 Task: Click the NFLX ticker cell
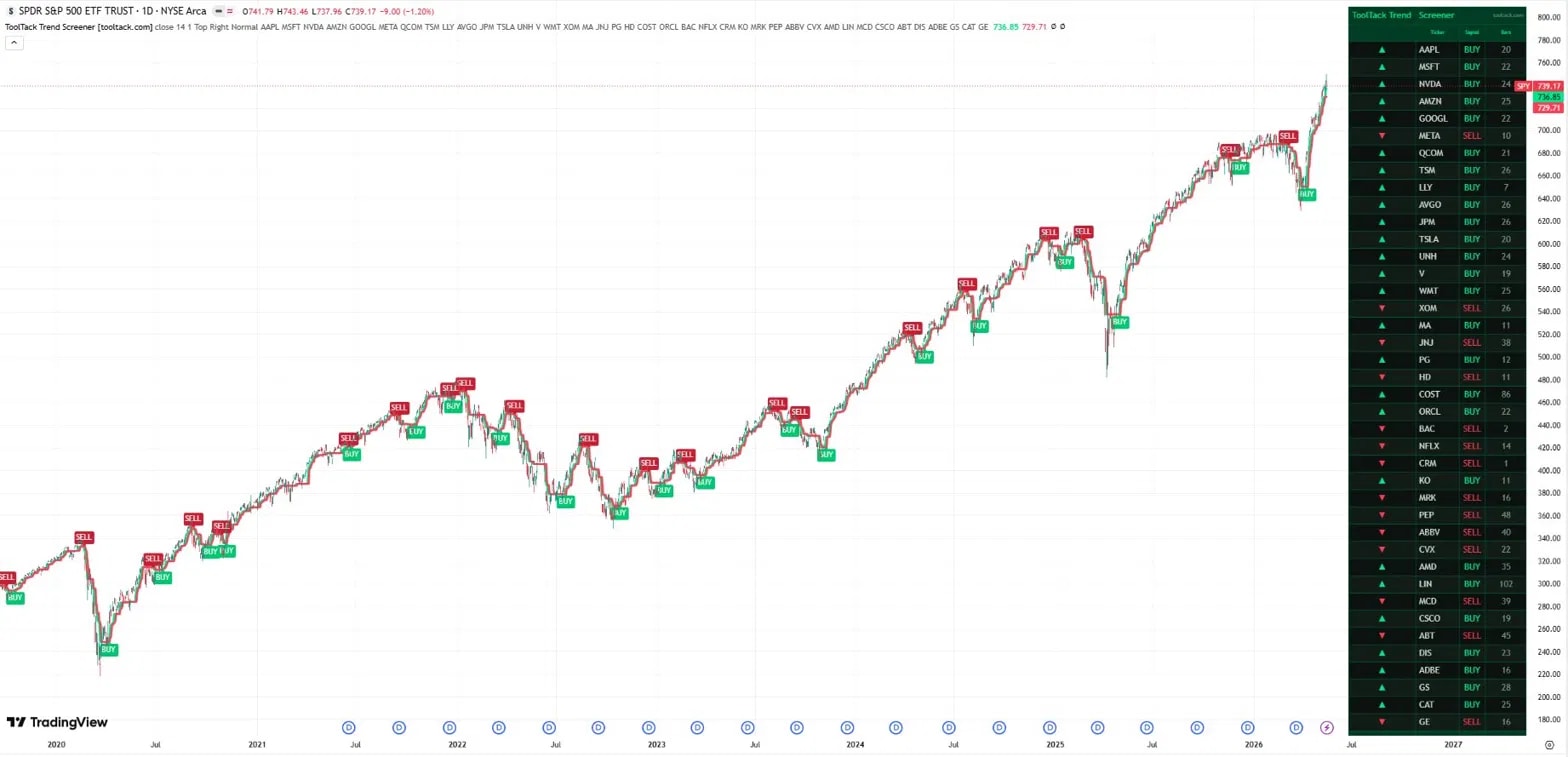[1430, 446]
